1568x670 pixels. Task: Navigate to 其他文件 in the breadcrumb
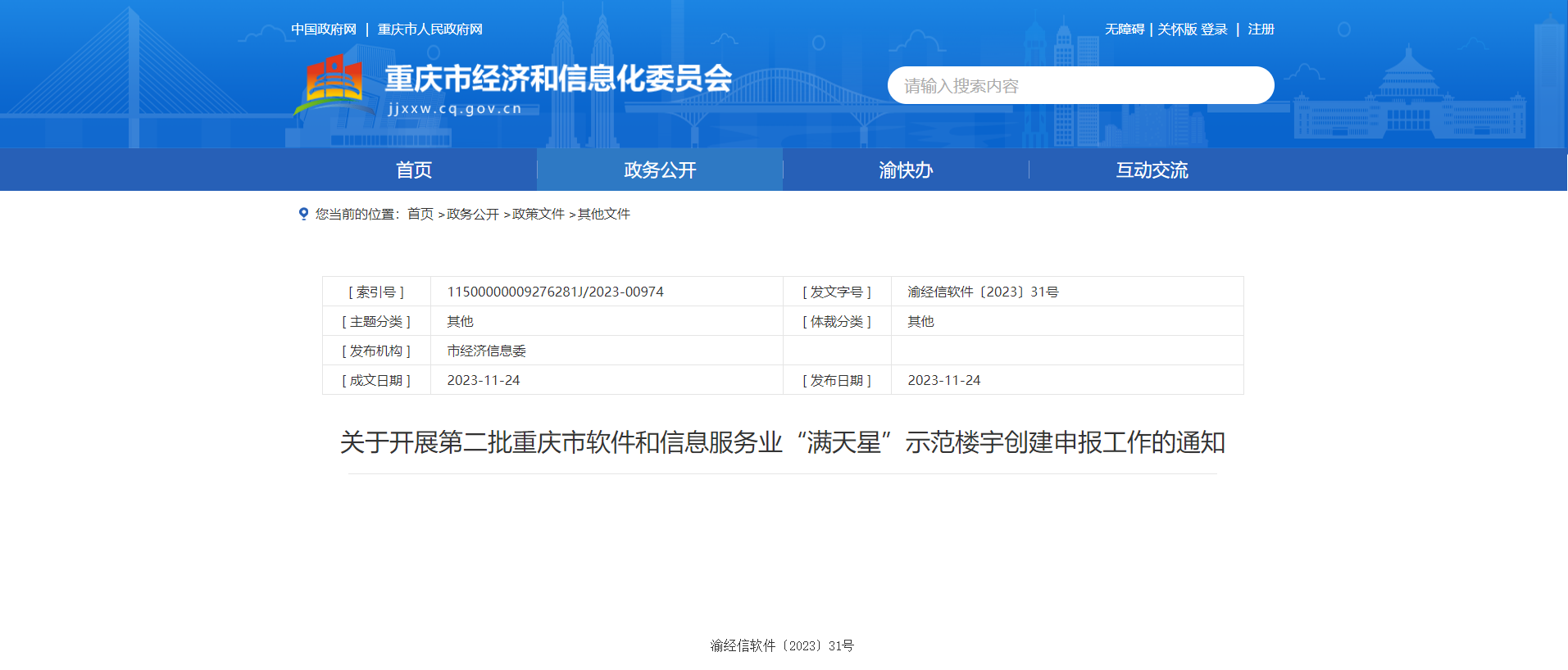coord(604,214)
